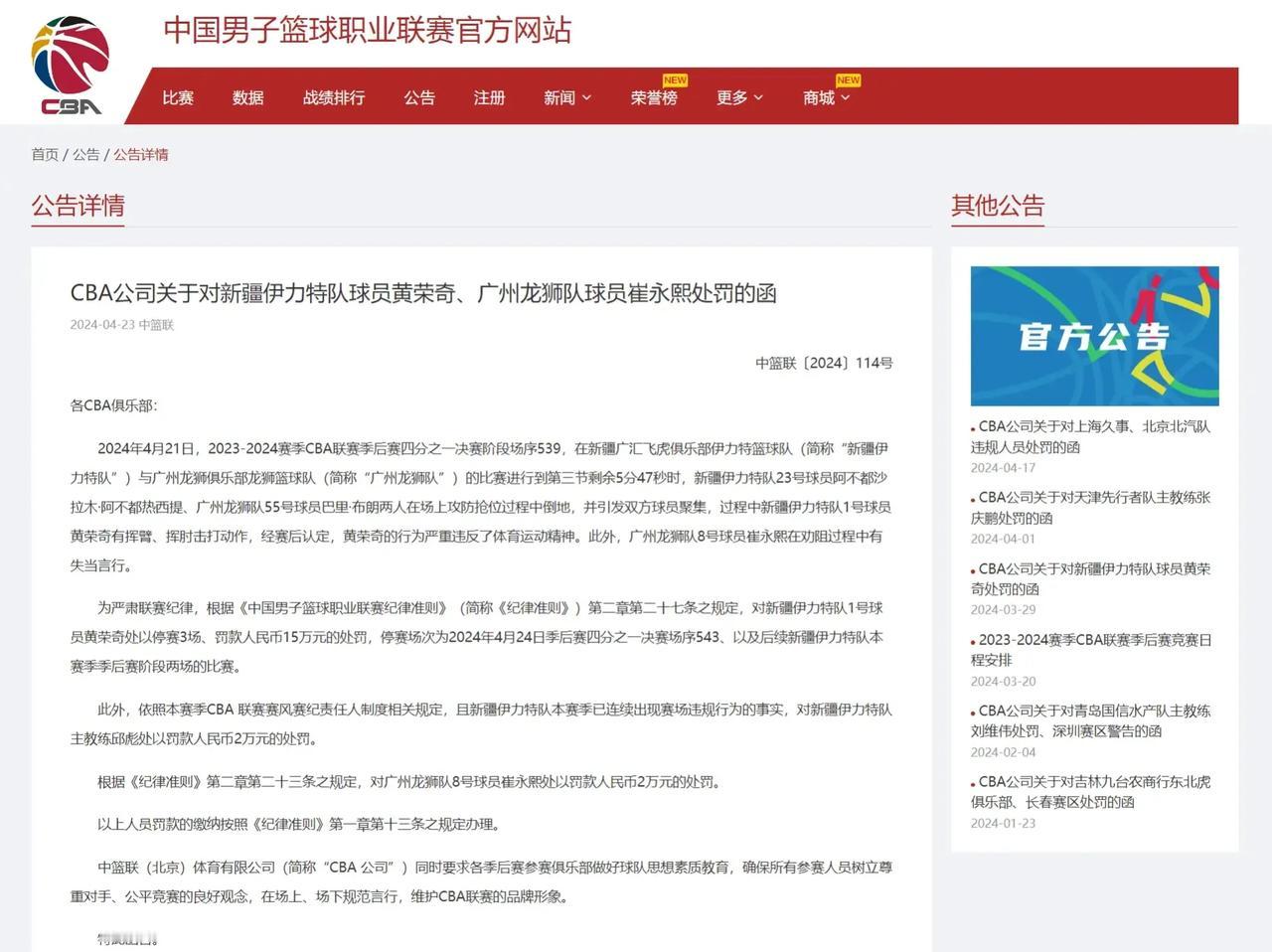
Task: Click date 2024-04-01 in sidebar
Action: click(x=1003, y=539)
